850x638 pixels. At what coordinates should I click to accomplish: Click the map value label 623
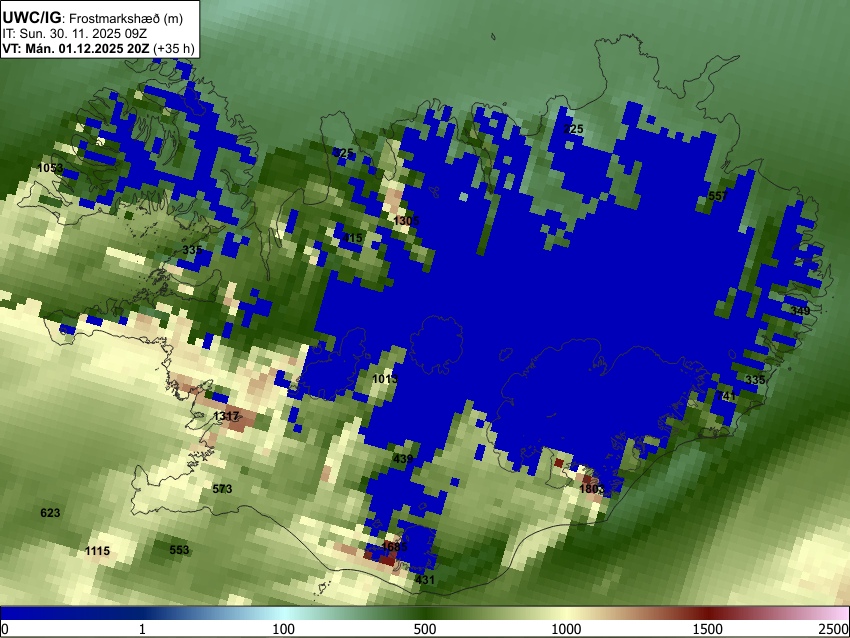tap(50, 513)
